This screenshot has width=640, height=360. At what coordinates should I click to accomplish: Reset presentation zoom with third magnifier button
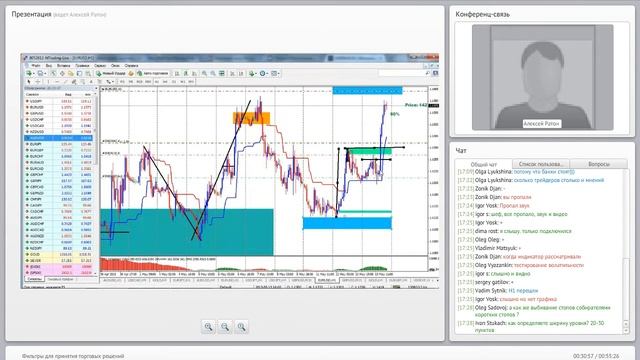(x=241, y=327)
